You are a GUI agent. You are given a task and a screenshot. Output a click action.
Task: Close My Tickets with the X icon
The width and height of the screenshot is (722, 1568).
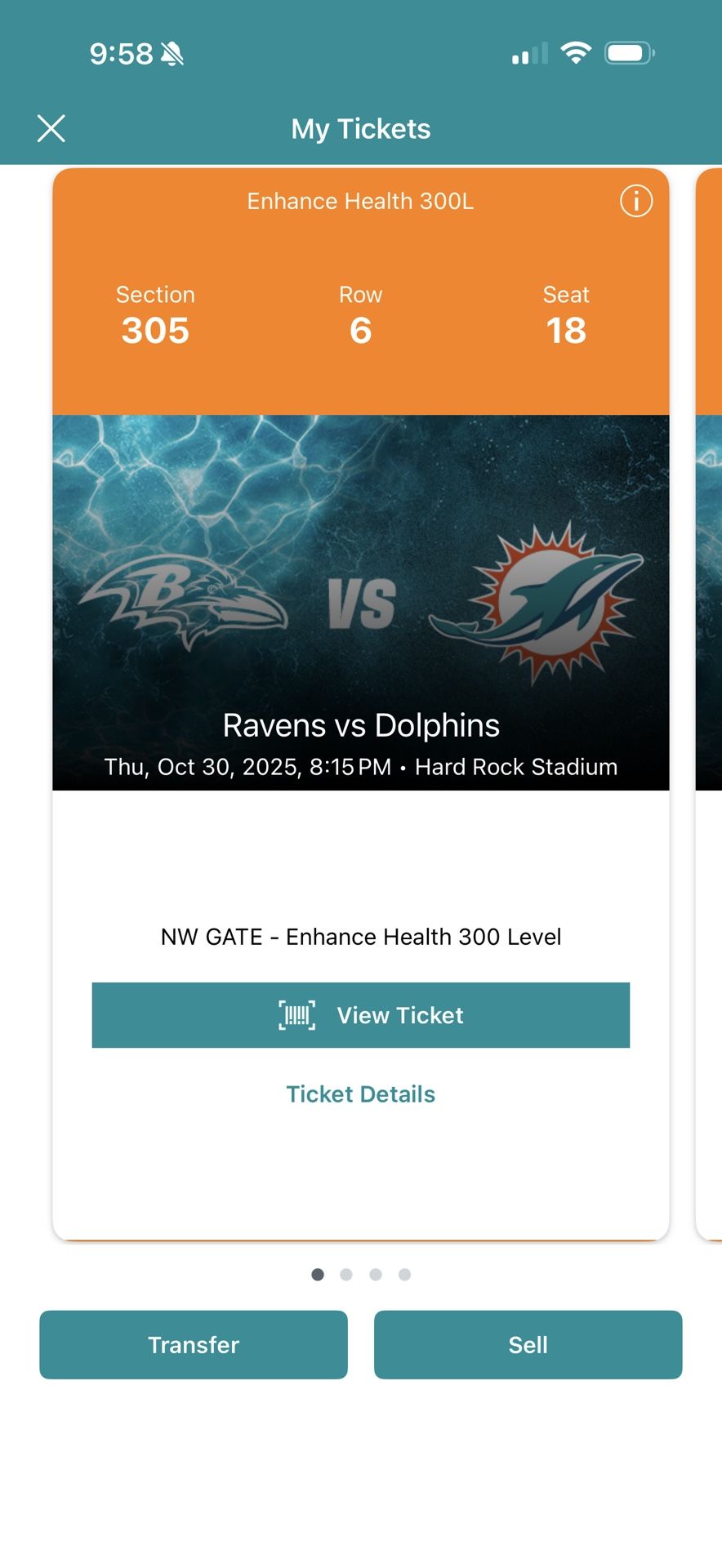[x=51, y=128]
